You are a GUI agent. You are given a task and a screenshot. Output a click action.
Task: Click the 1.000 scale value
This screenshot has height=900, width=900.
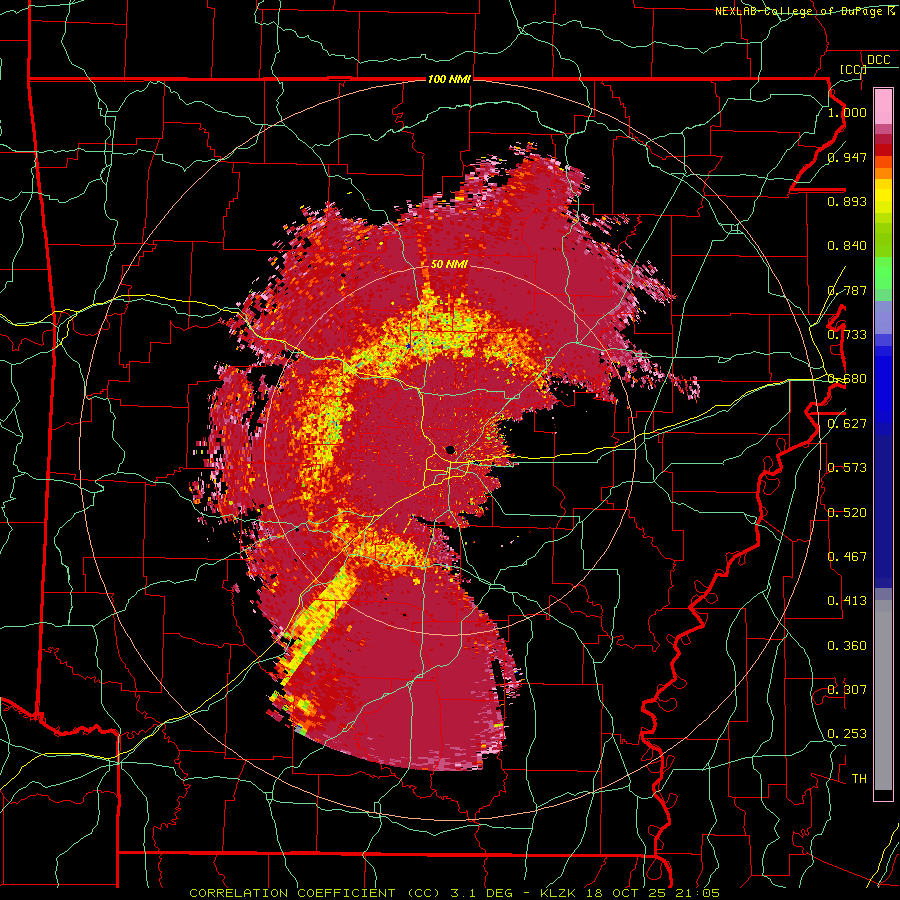pos(847,112)
